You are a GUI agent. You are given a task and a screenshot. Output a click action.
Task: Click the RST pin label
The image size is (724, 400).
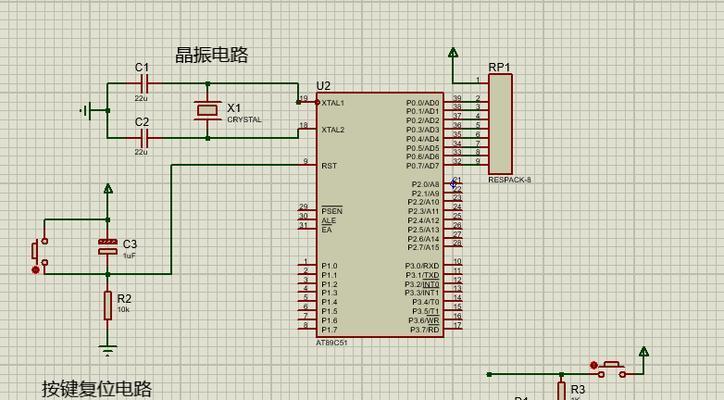[329, 166]
